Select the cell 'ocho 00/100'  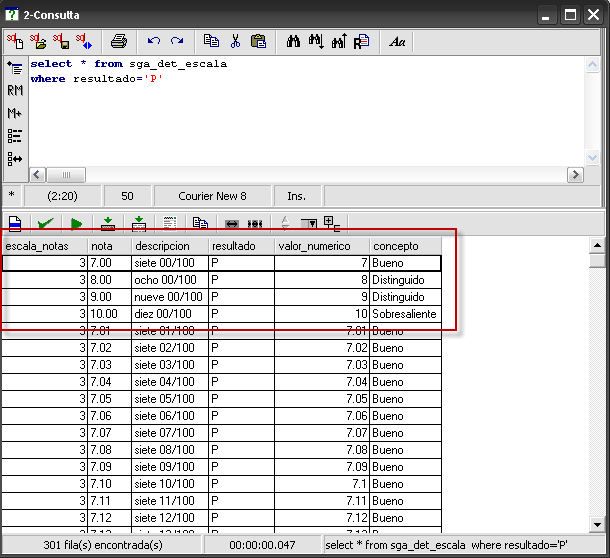(x=170, y=280)
